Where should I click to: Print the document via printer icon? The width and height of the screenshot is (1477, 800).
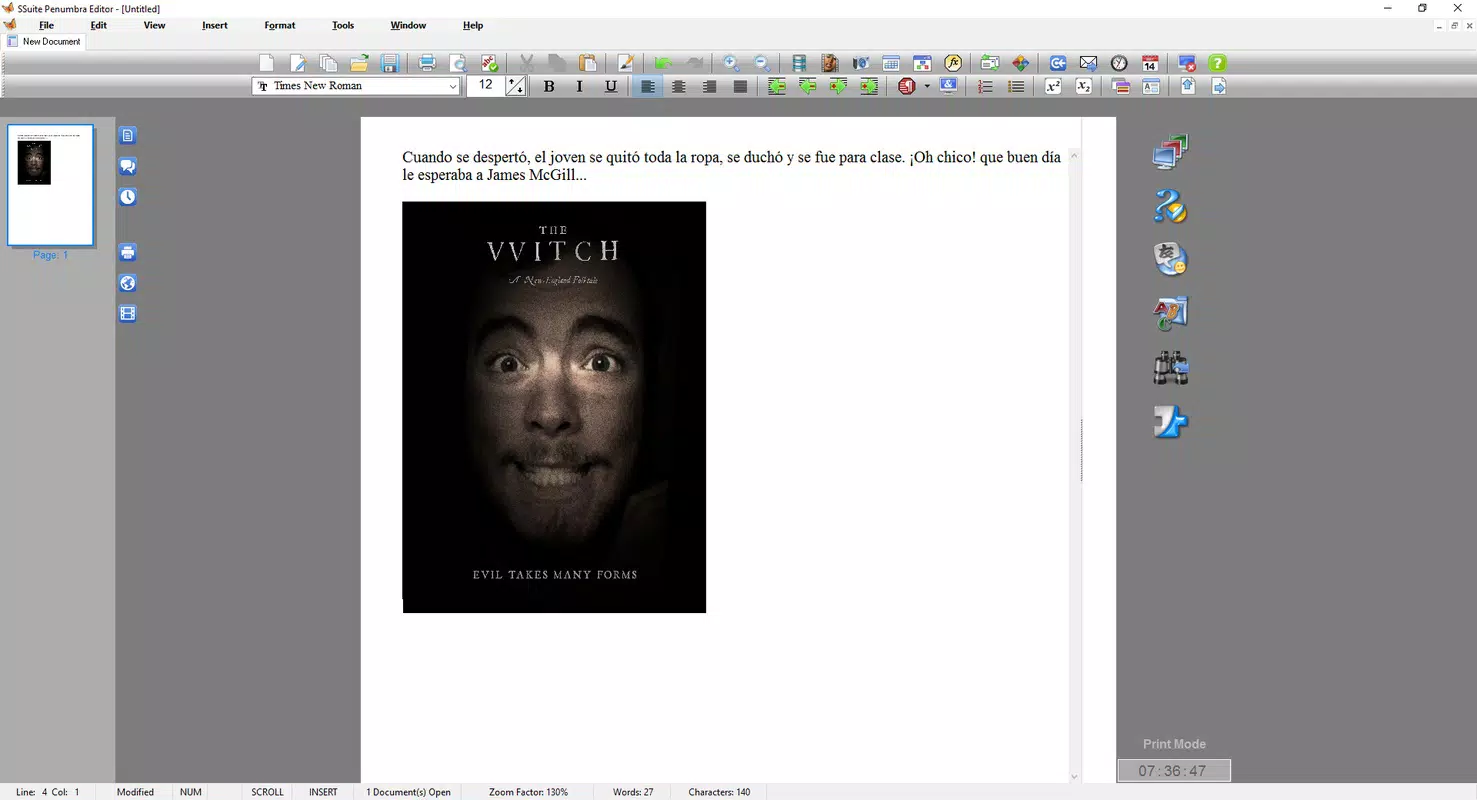pos(427,63)
